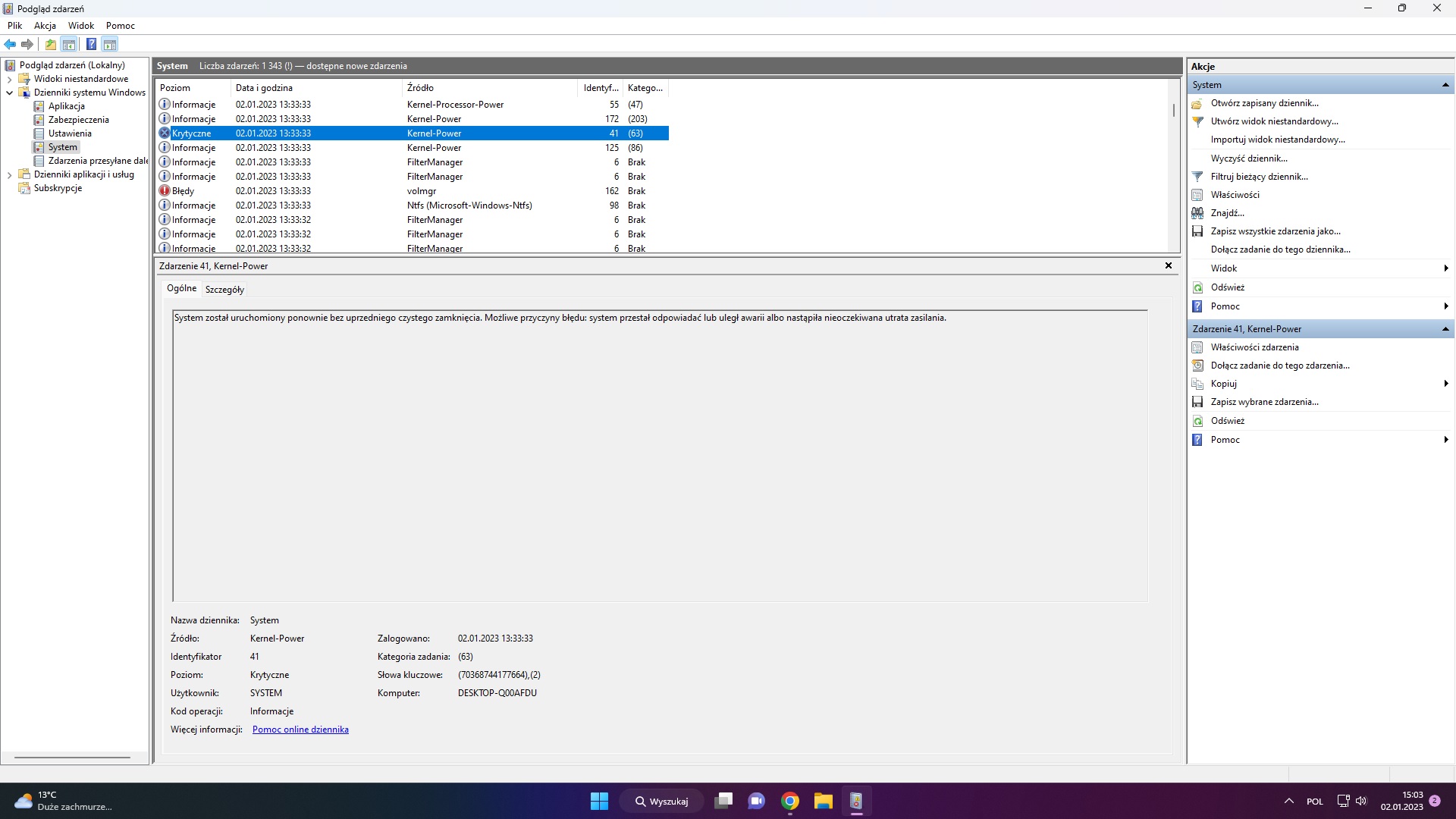This screenshot has width=1456, height=819.
Task: Refresh the log with the Odśwież icon
Action: coord(1198,287)
